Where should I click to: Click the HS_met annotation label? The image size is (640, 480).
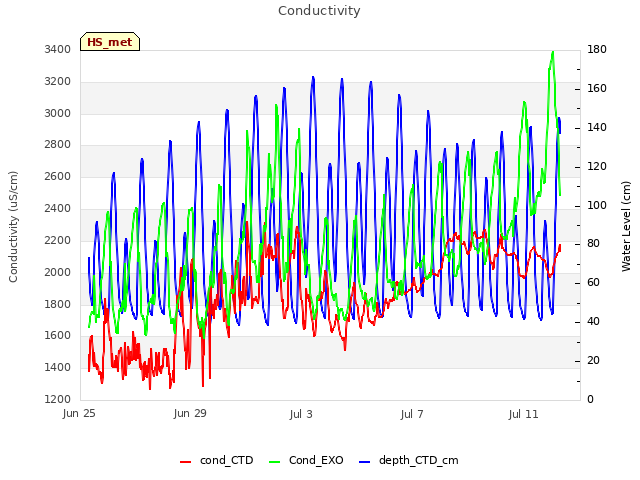point(110,42)
